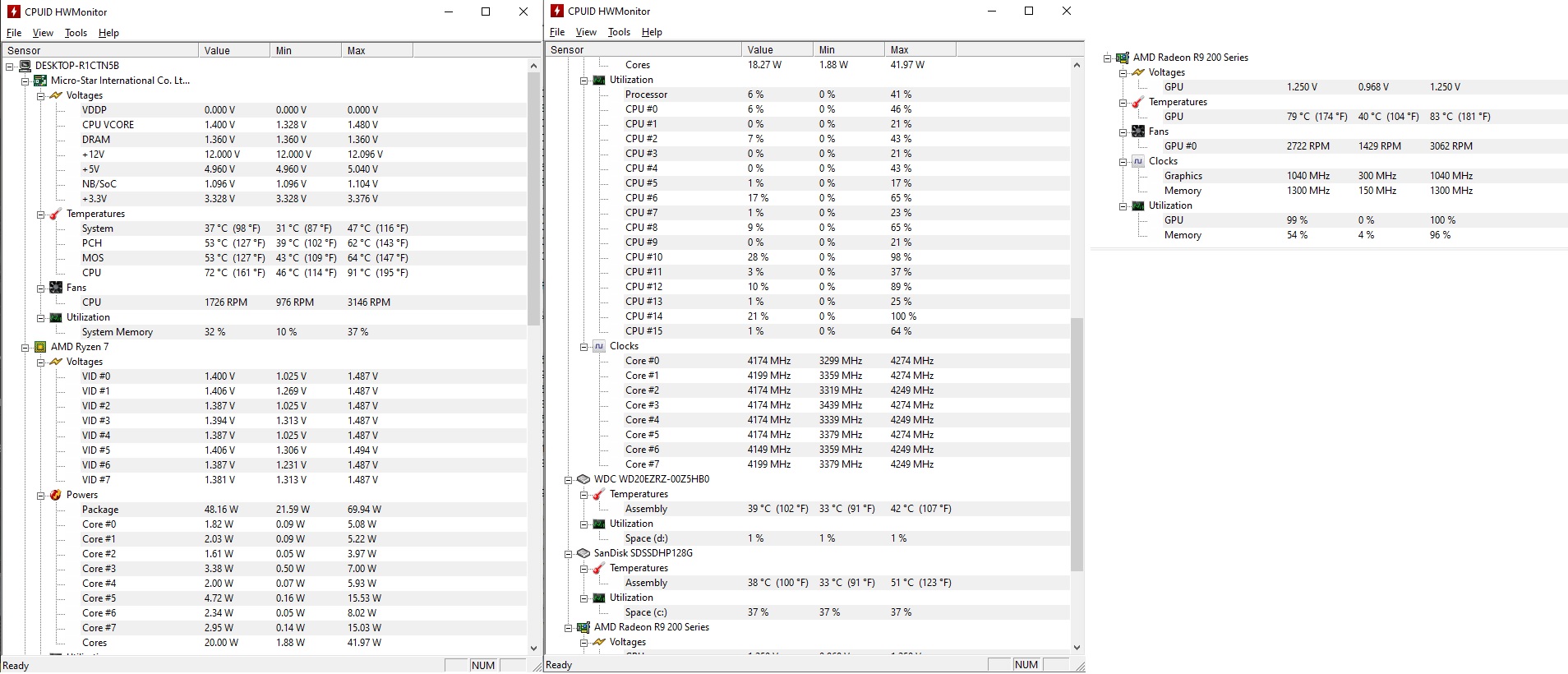The image size is (1568, 674).
Task: Click the SanDisk drive icon
Action: pyautogui.click(x=583, y=553)
